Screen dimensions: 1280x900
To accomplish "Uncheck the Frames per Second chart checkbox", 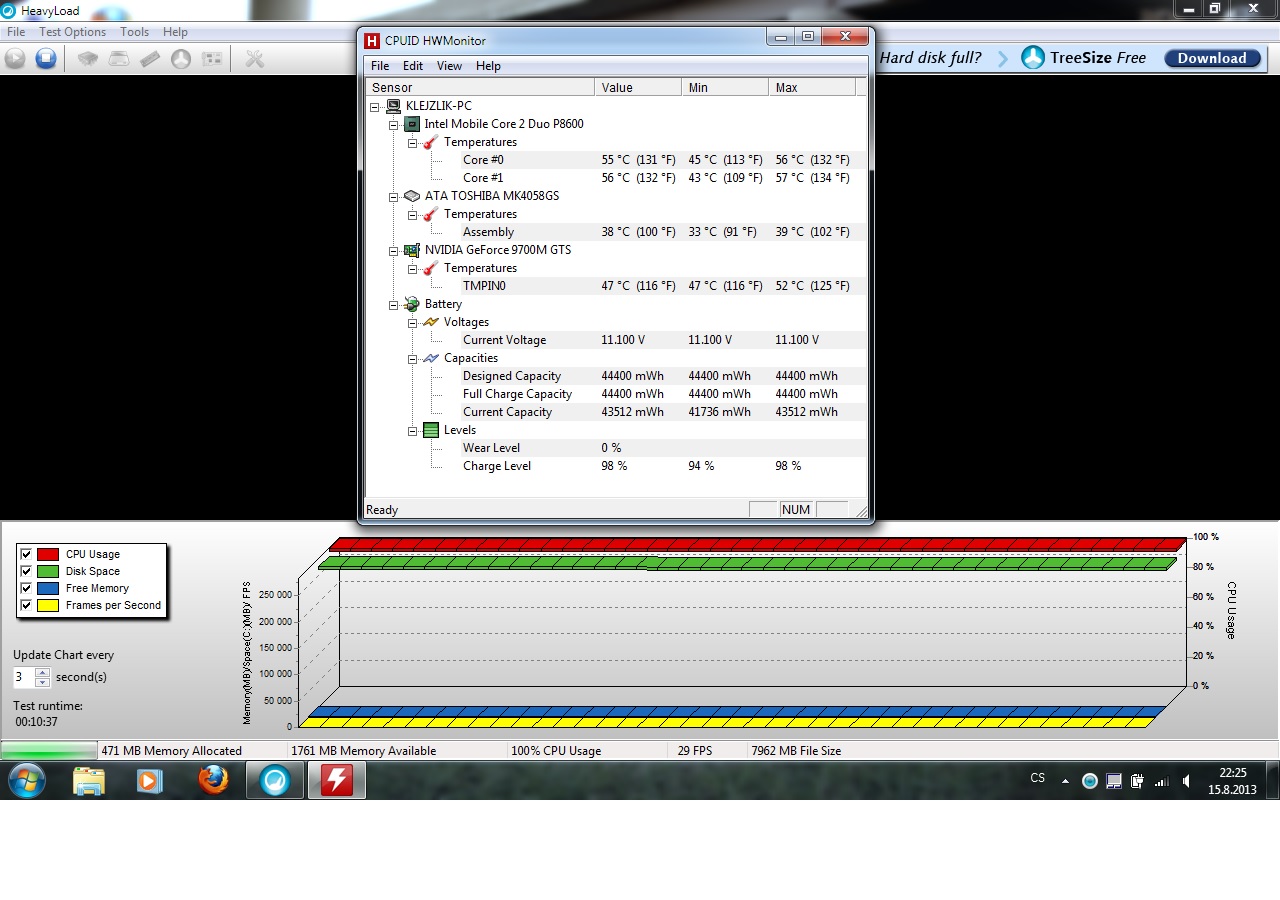I will click(x=26, y=605).
